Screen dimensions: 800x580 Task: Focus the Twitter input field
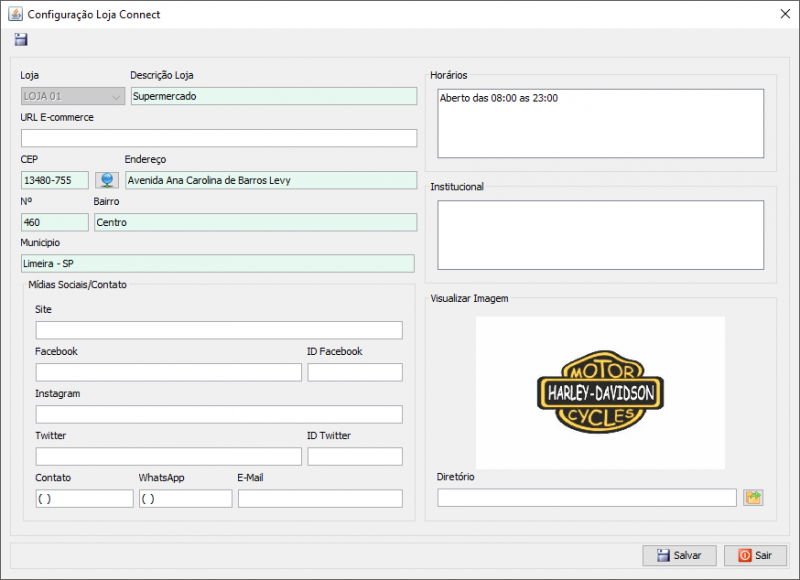click(168, 457)
